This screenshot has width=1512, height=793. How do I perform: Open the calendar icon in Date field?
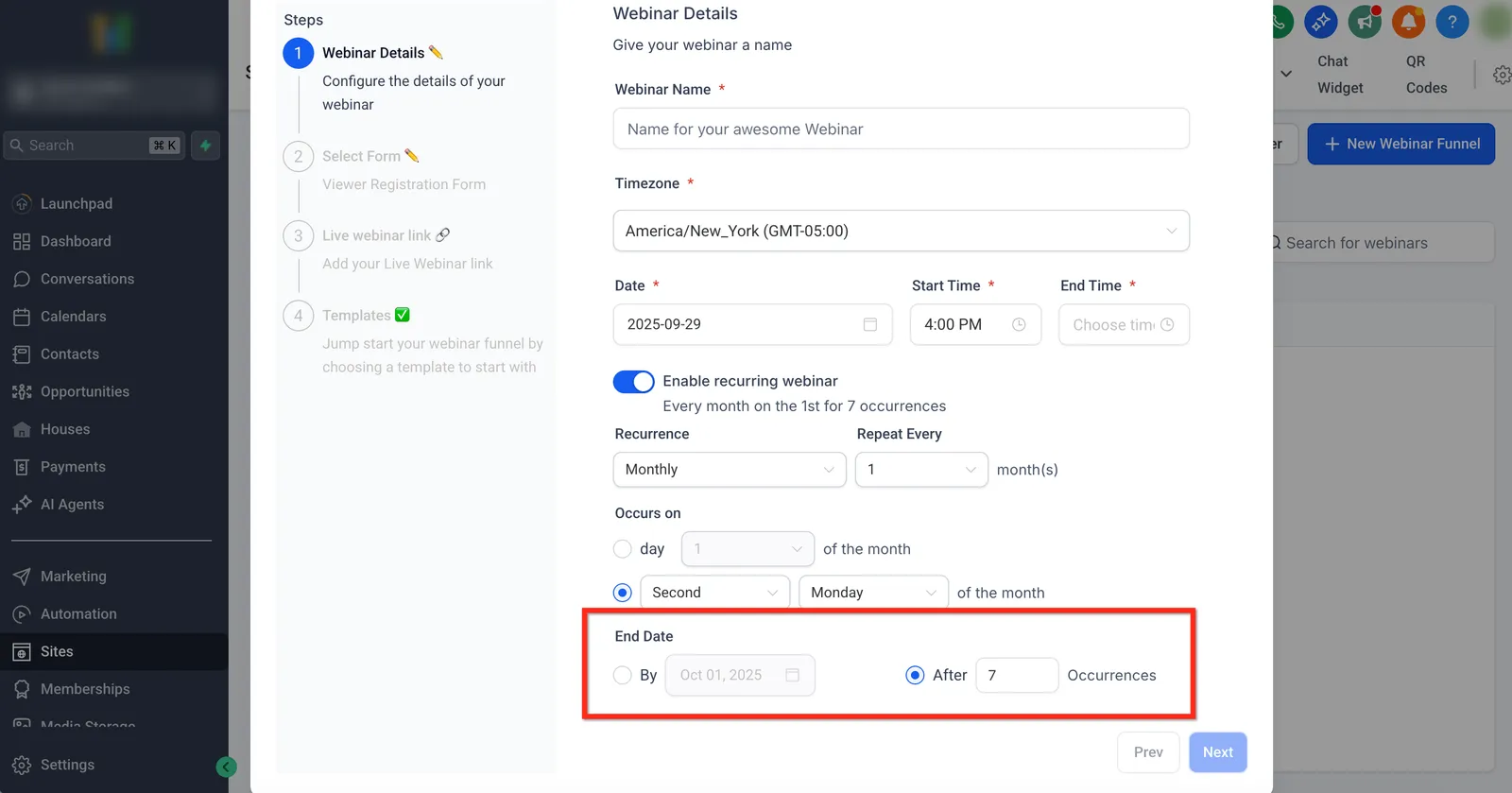point(870,324)
